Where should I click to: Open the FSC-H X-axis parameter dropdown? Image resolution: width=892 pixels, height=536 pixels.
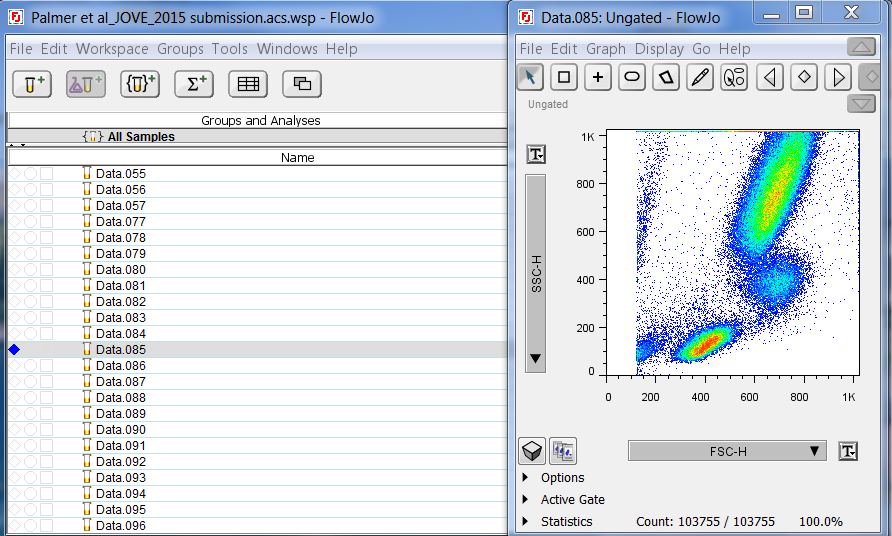pos(727,451)
